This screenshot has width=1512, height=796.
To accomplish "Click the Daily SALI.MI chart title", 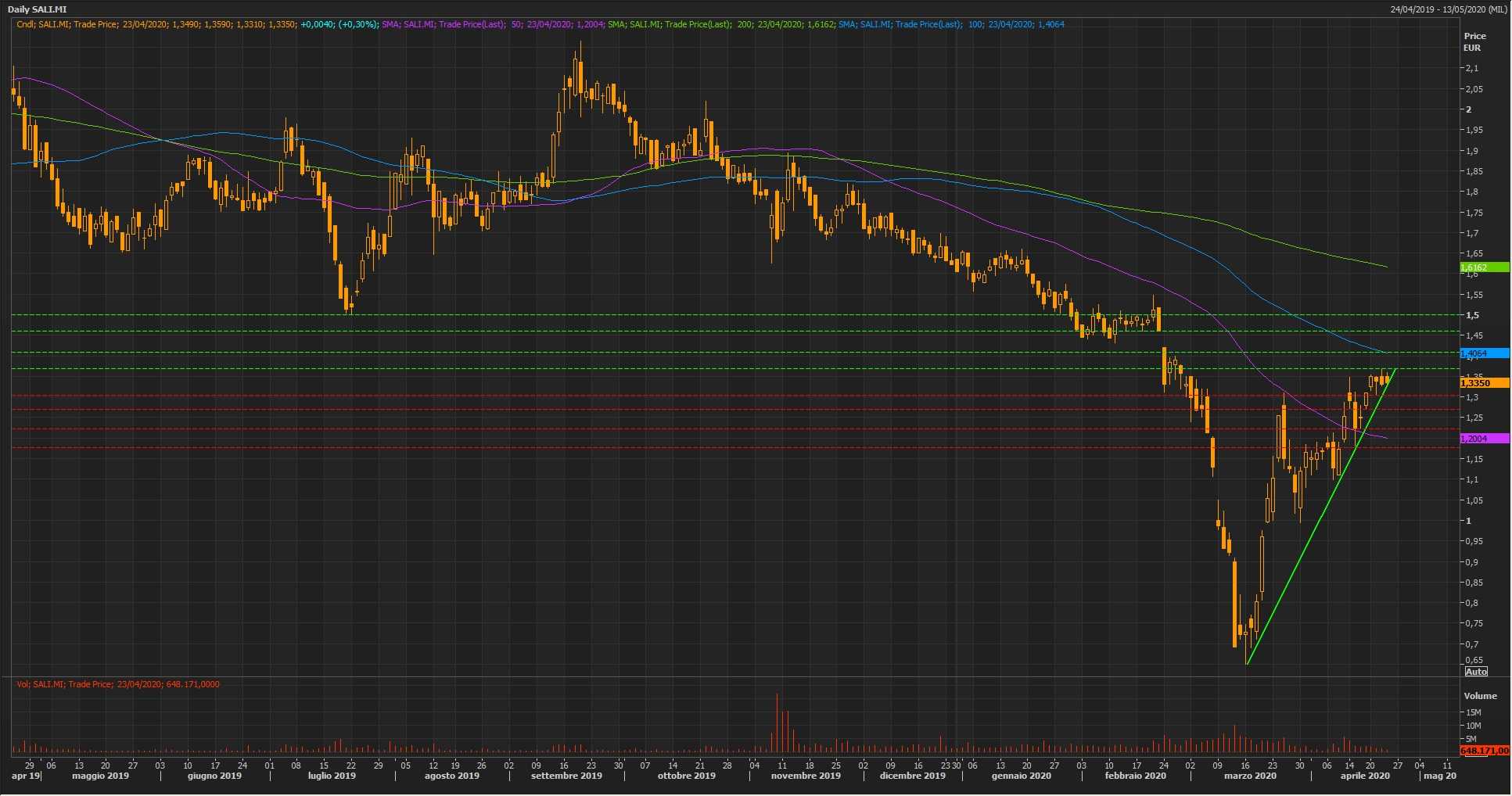I will (x=37, y=9).
